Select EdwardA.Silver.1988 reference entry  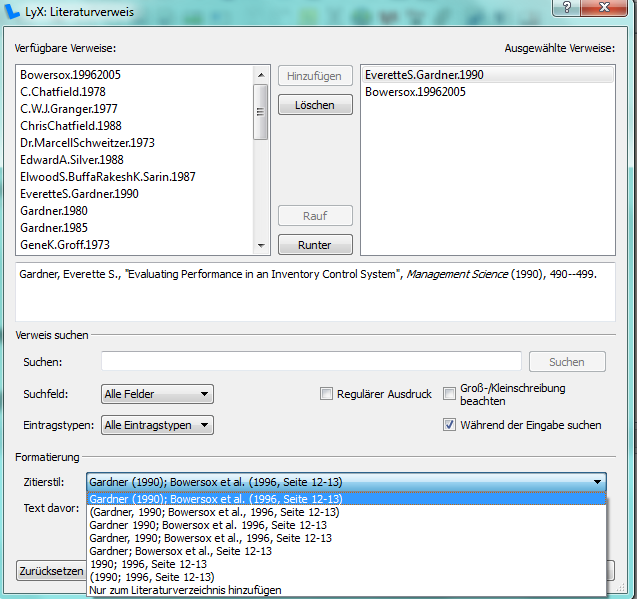72,160
